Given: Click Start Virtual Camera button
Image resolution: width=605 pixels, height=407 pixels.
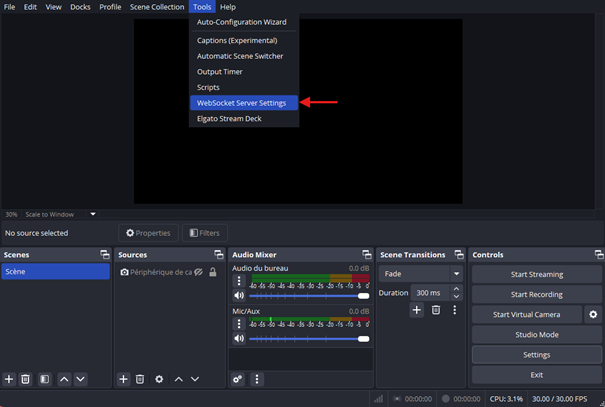Looking at the screenshot, I should (527, 314).
